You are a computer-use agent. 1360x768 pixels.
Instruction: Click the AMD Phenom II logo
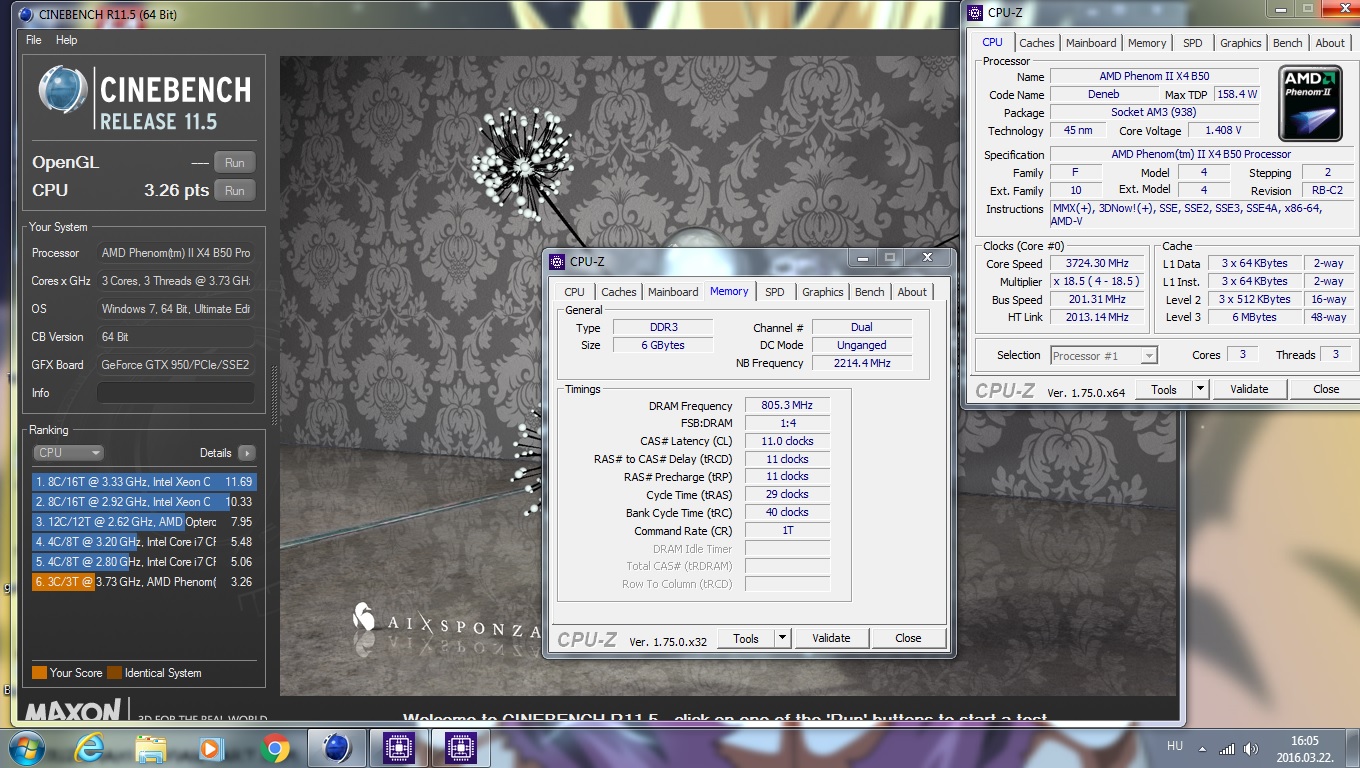click(1310, 103)
